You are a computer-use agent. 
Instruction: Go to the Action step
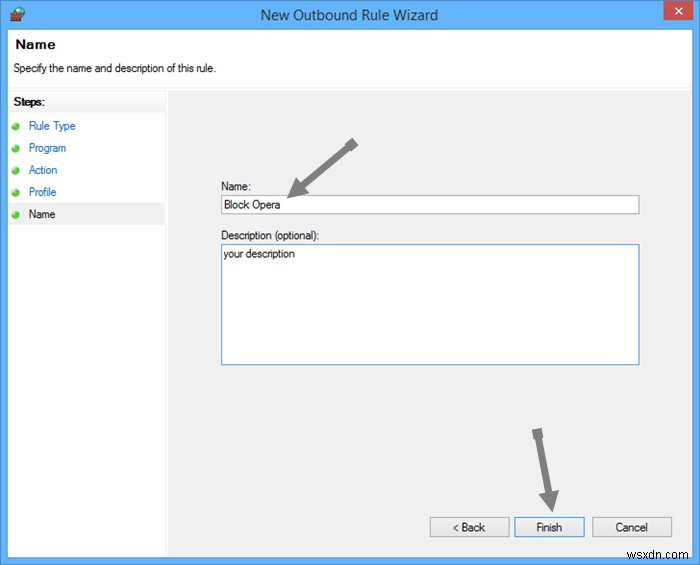[x=43, y=170]
